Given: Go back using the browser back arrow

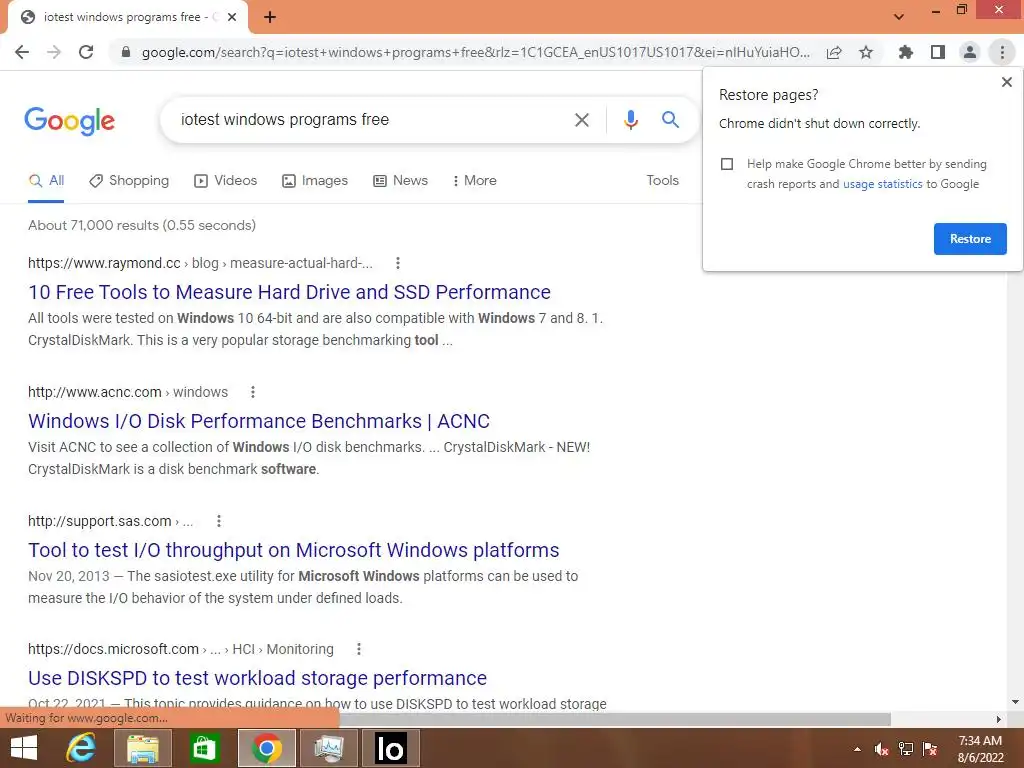Looking at the screenshot, I should click(x=22, y=52).
